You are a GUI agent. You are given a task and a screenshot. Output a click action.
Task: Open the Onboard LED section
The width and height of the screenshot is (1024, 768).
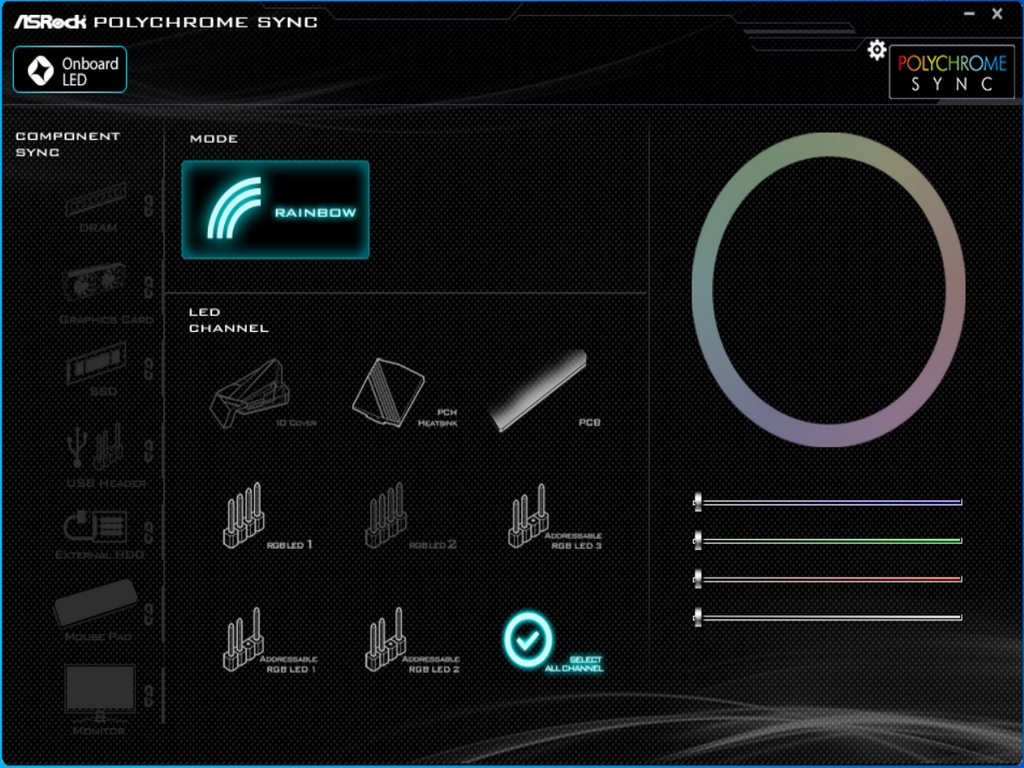(x=70, y=70)
